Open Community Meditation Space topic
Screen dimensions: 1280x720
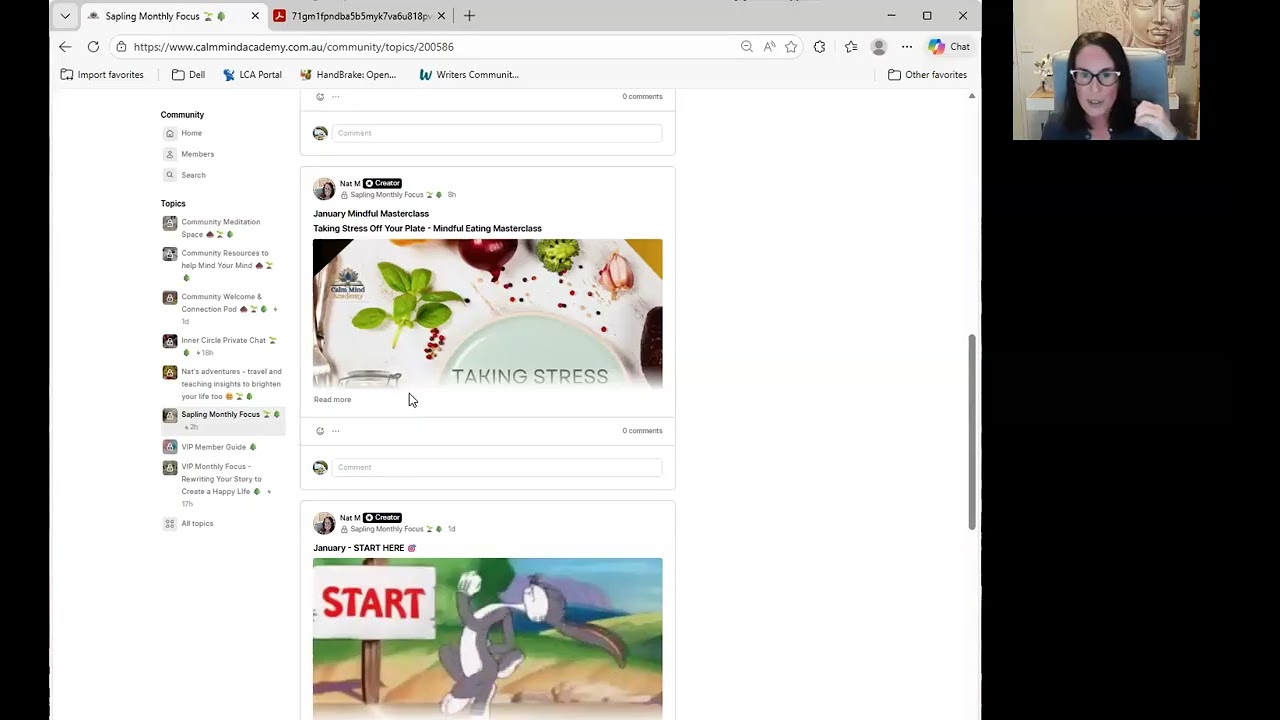pos(220,228)
